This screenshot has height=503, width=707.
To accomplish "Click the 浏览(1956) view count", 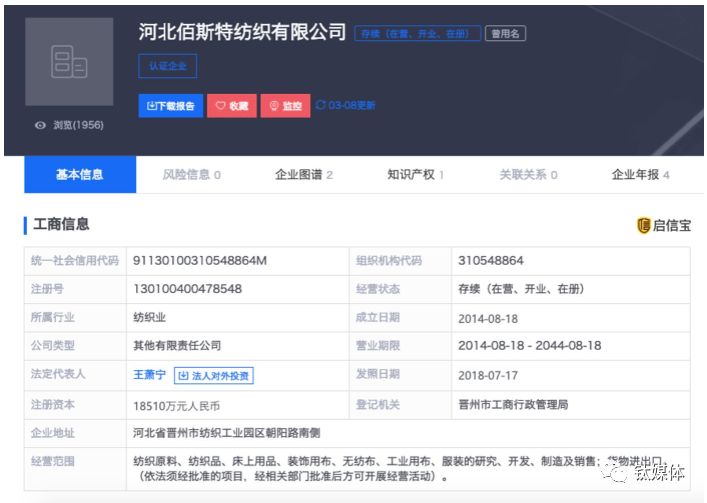I will [x=78, y=125].
